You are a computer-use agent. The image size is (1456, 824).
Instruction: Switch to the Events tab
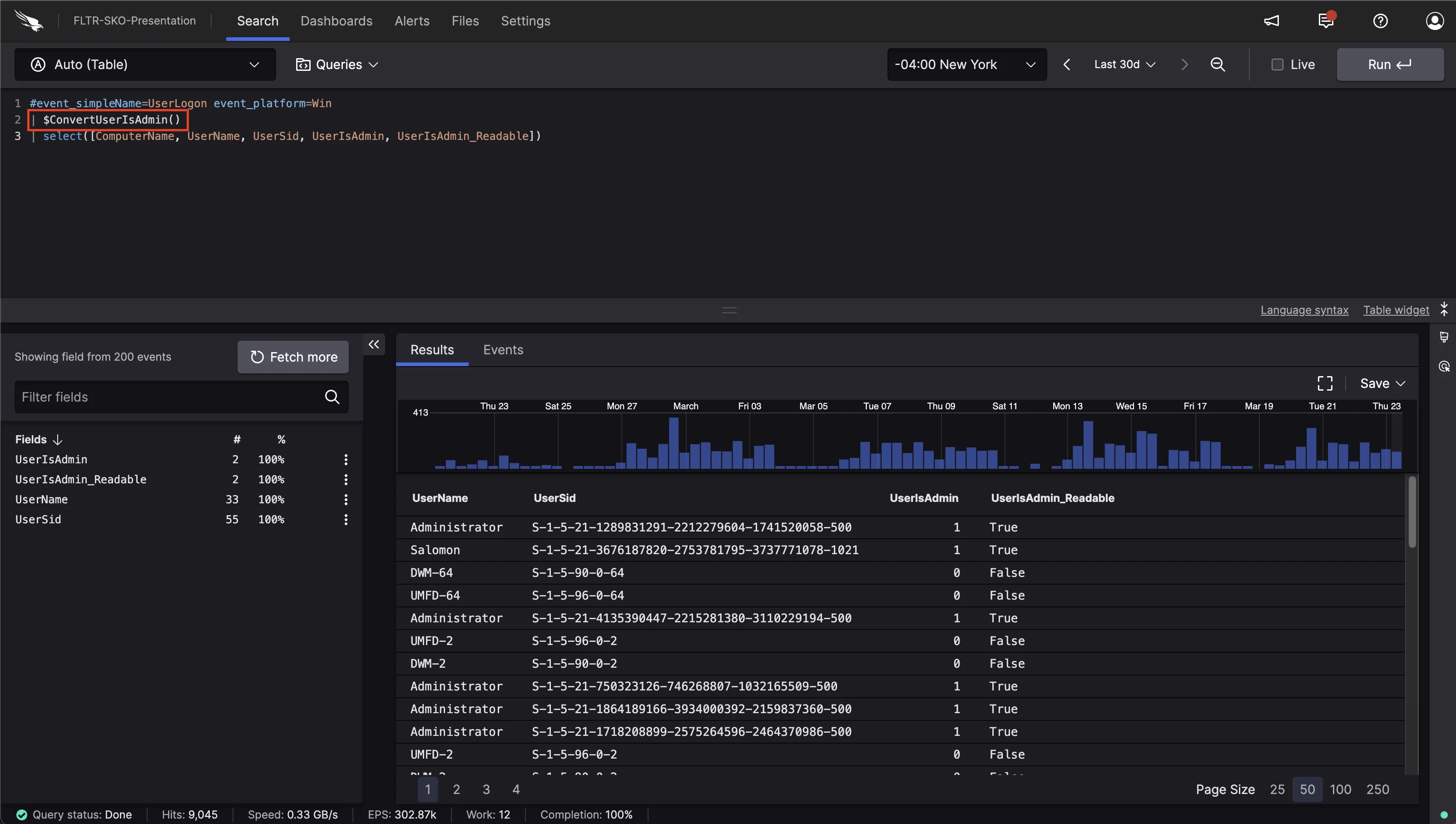(503, 350)
